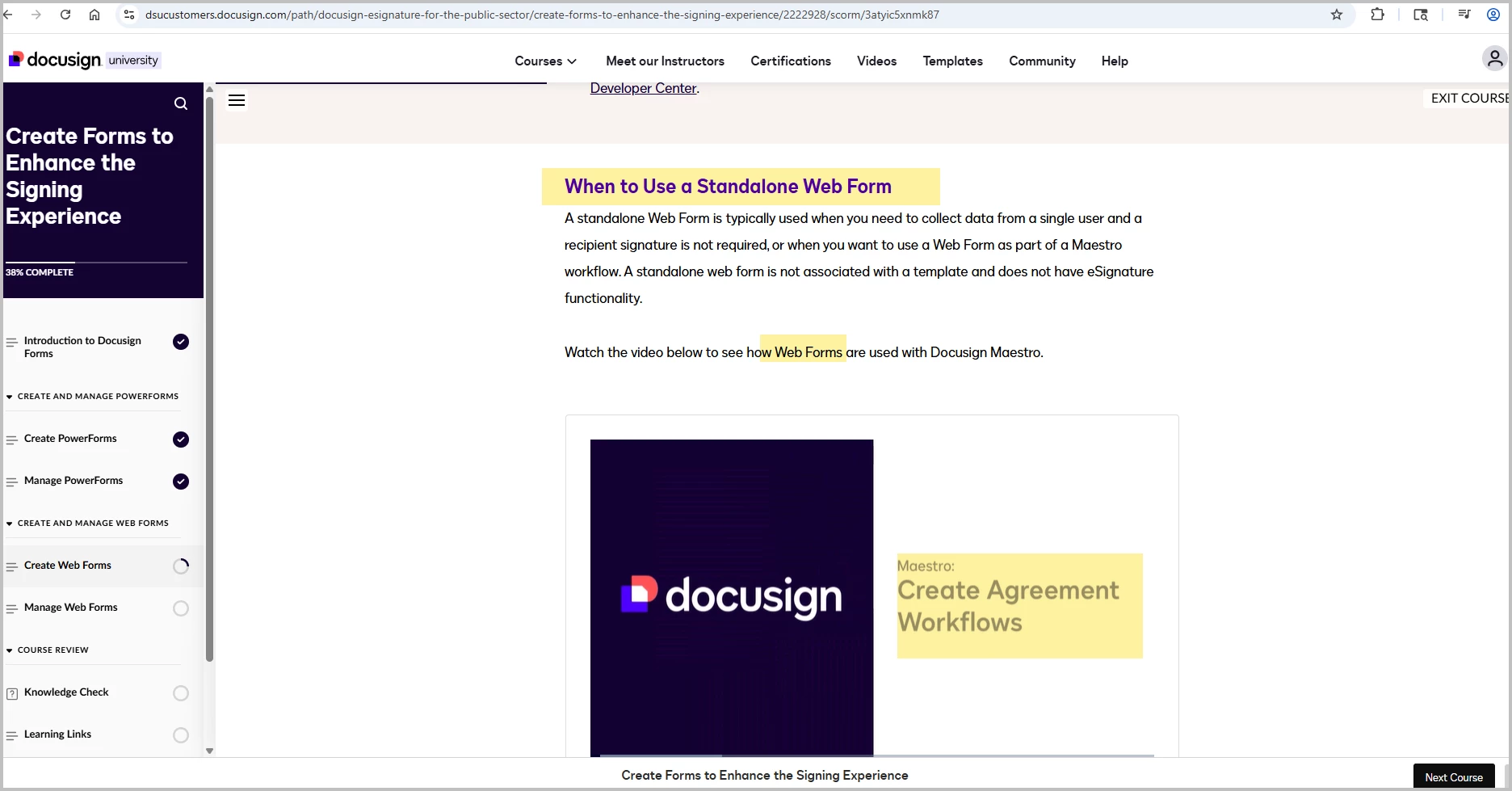Click Next Course button

coord(1454,777)
